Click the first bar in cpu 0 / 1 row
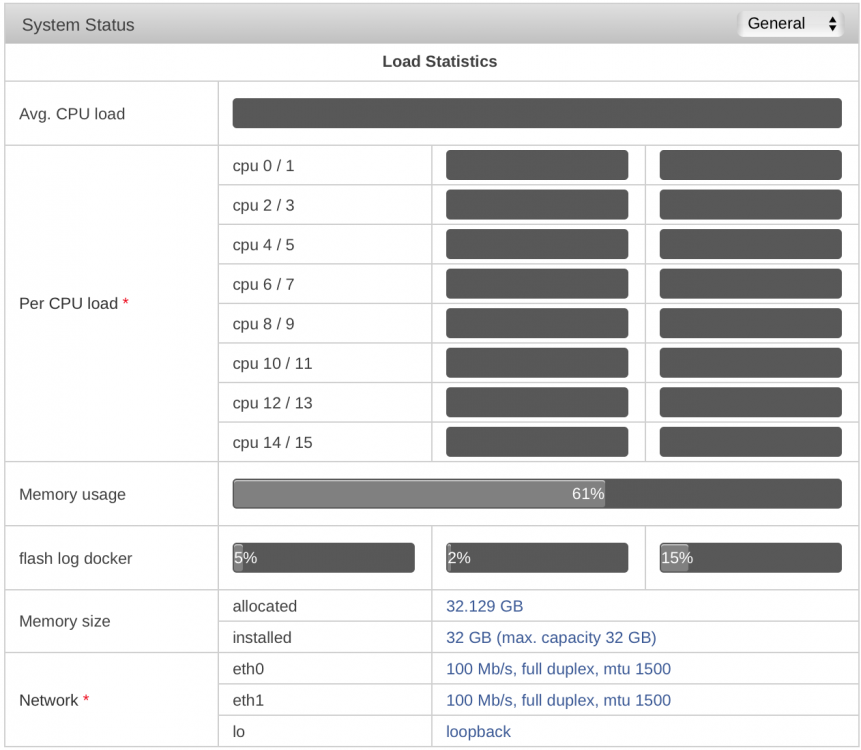 (x=536, y=165)
